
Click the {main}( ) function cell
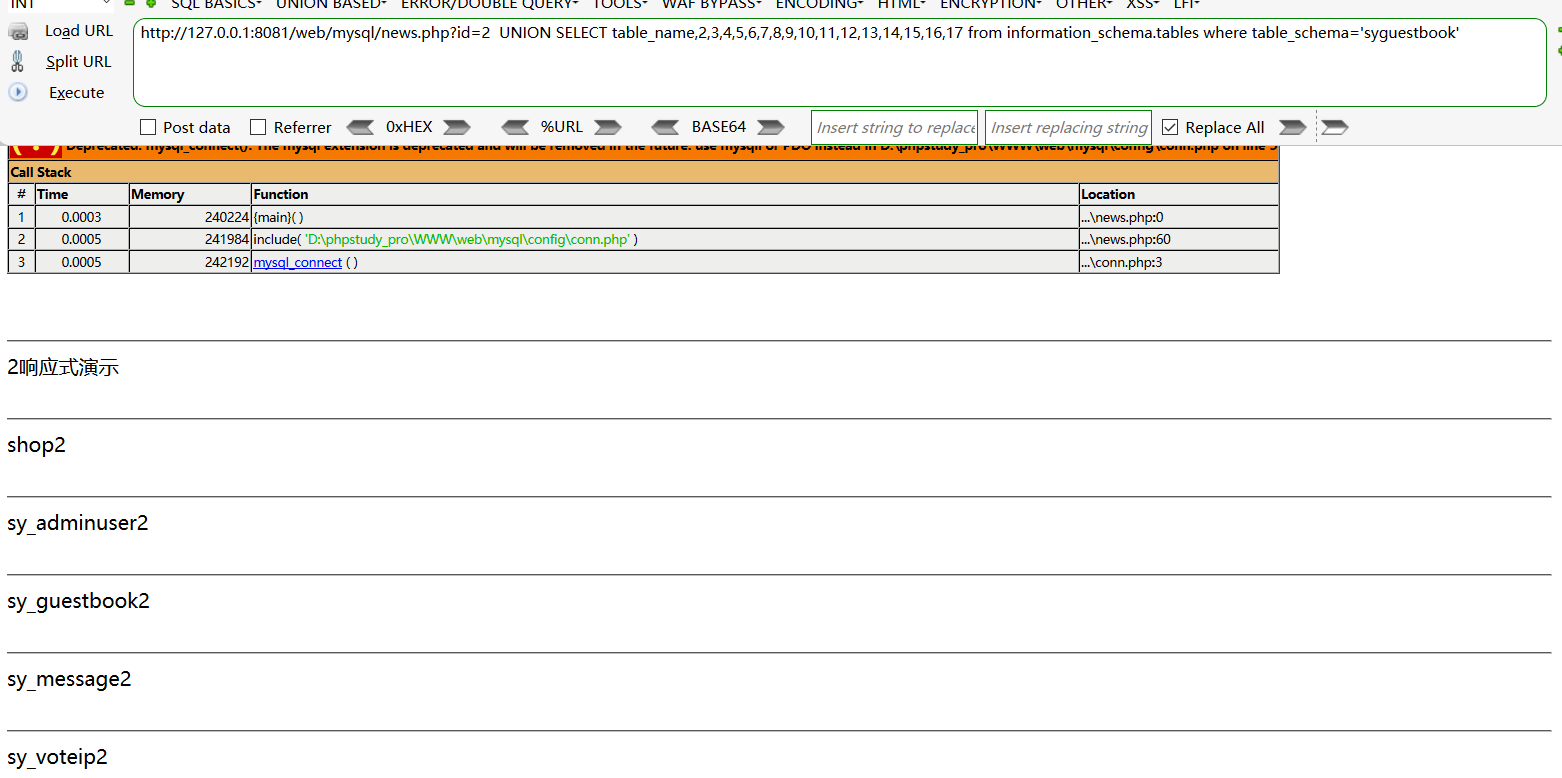click(x=665, y=217)
